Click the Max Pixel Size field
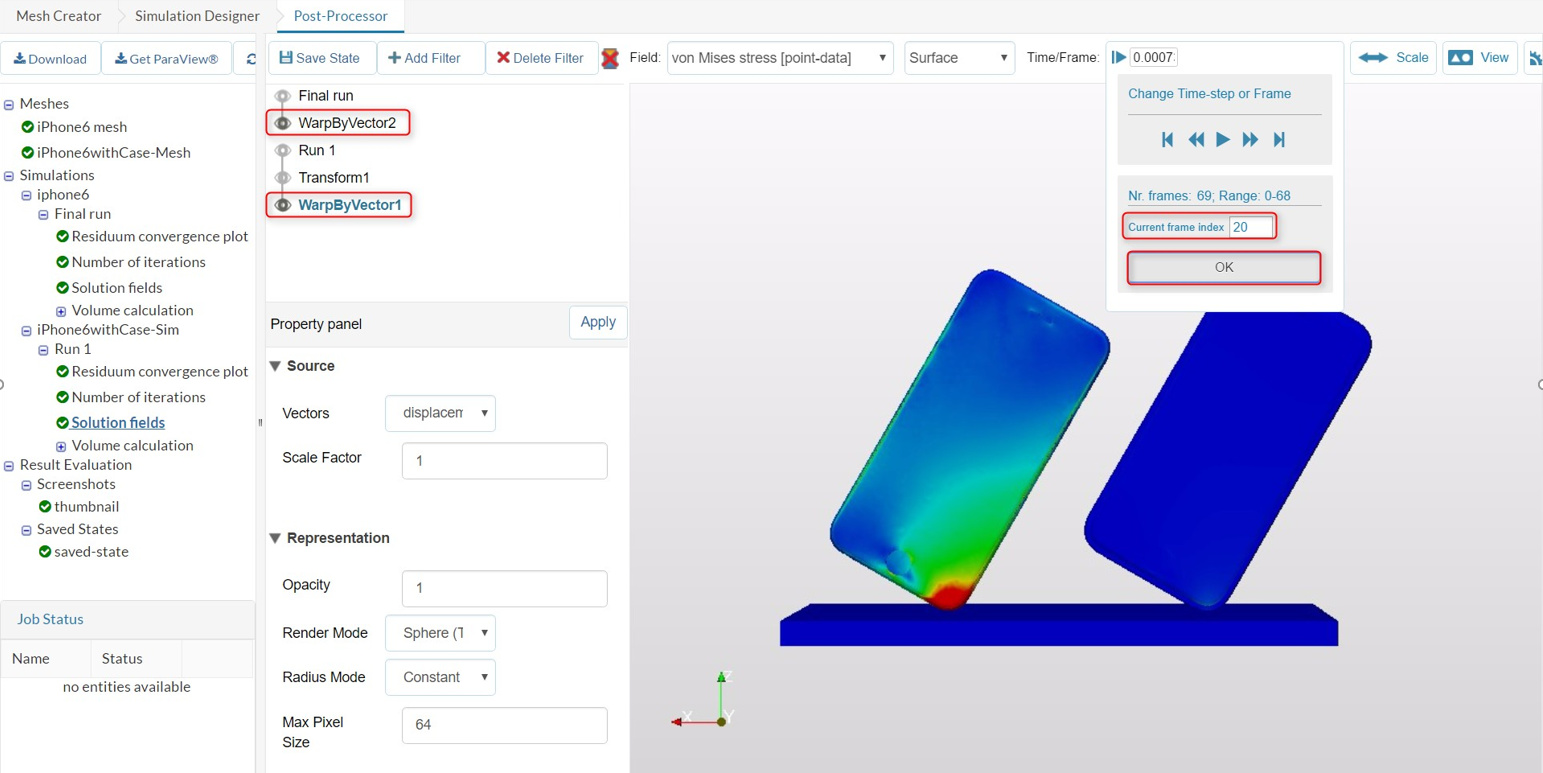 click(504, 725)
